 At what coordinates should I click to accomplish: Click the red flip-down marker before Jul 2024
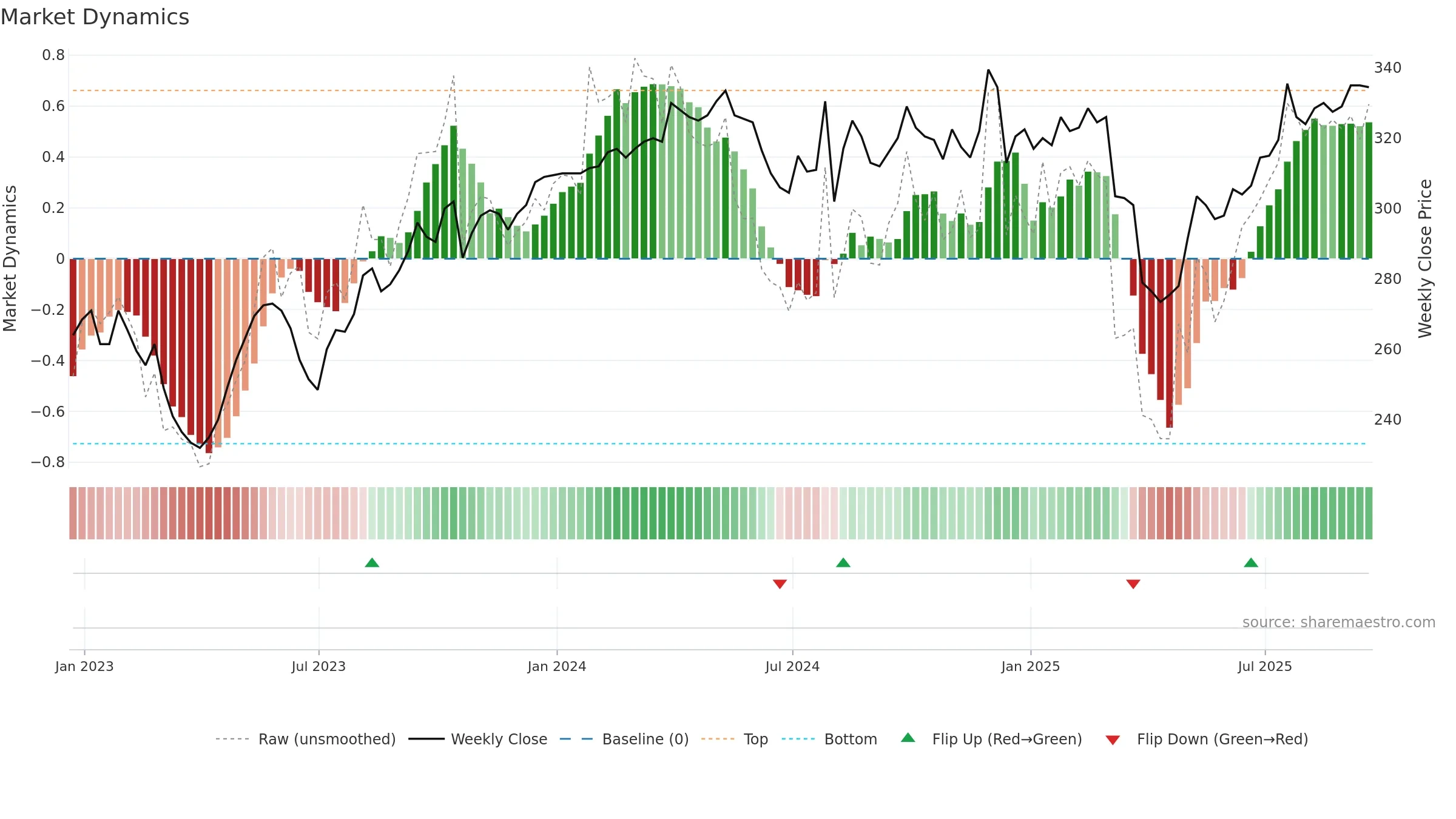tap(780, 584)
